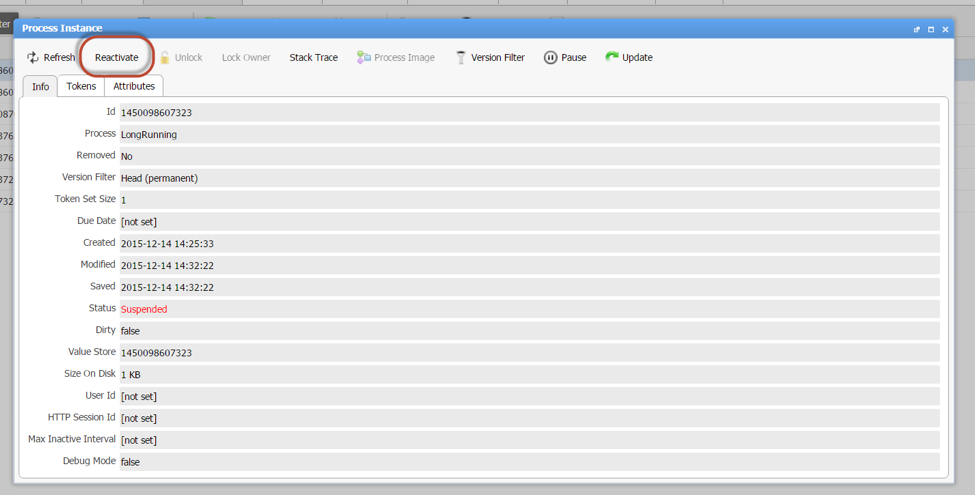
Task: Click the Debug Mode value false
Action: [130, 462]
